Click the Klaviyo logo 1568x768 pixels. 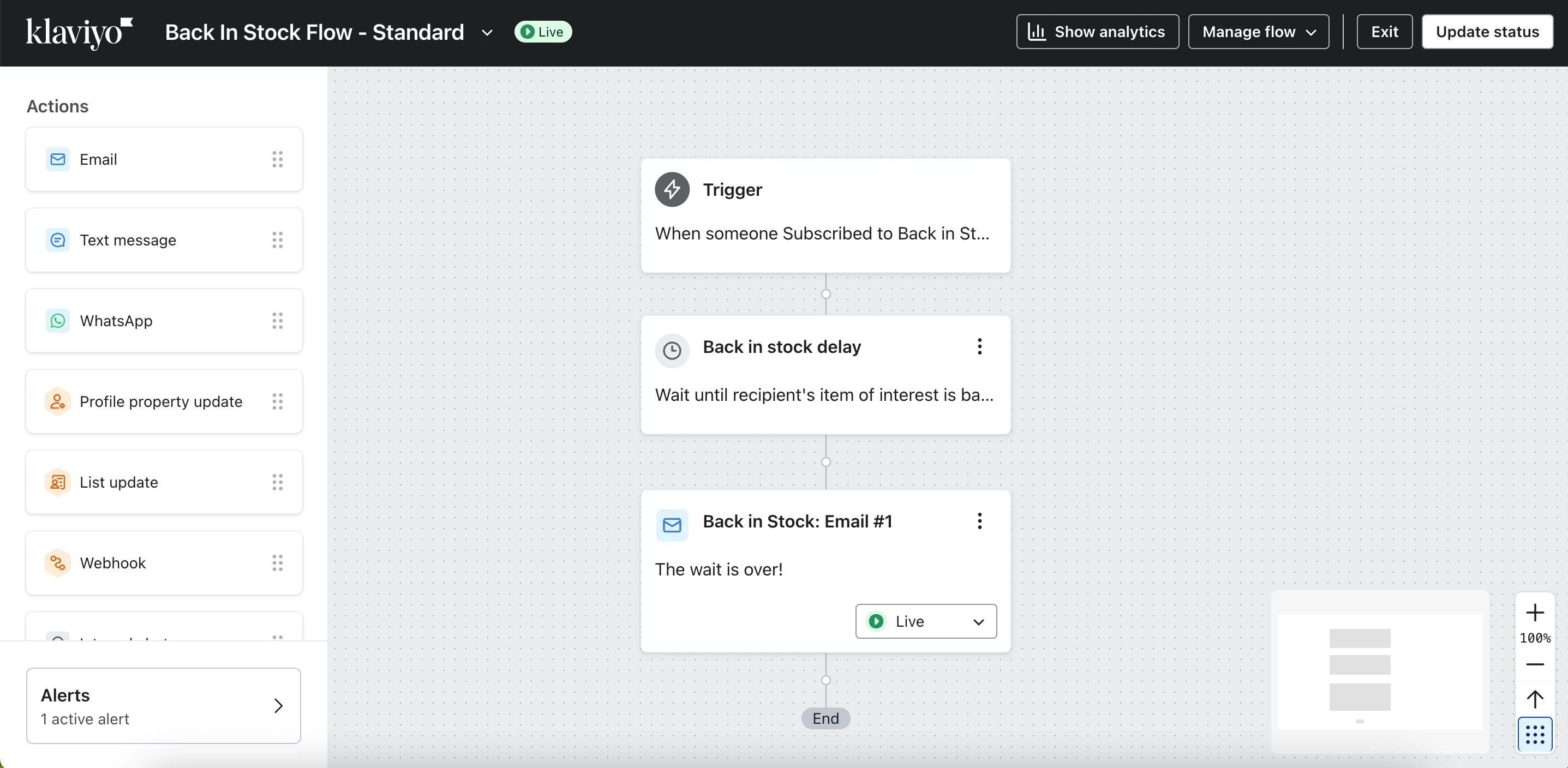point(79,32)
